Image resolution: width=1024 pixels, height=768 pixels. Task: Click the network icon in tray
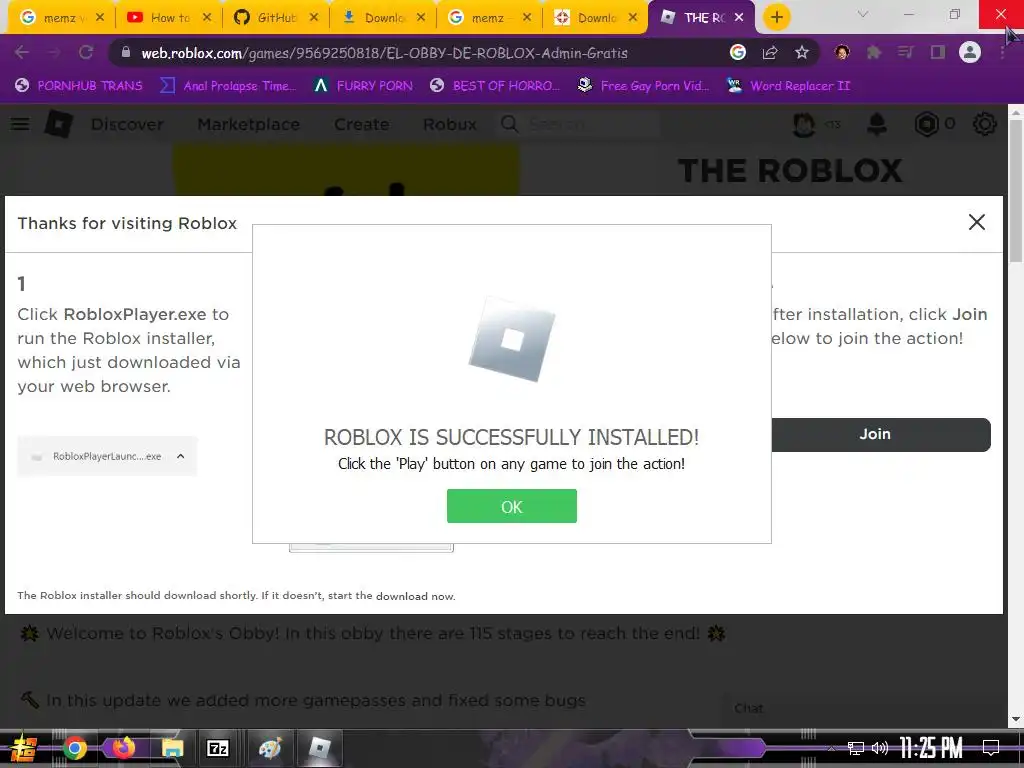(x=855, y=748)
